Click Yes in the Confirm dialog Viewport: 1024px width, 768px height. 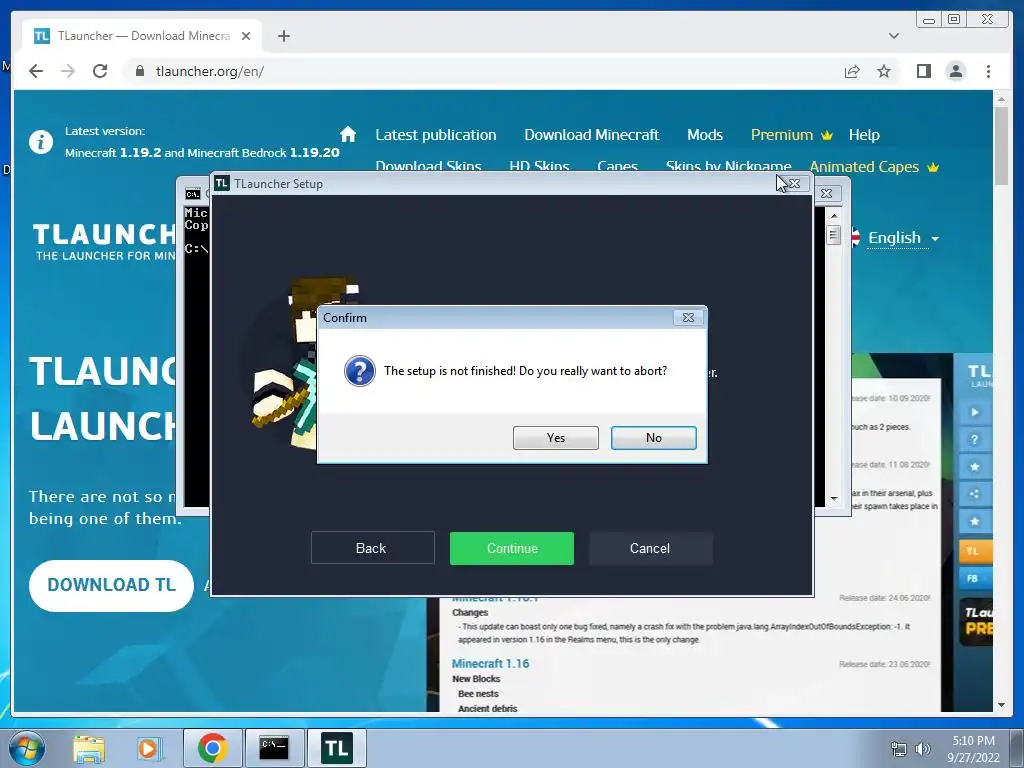pos(556,438)
